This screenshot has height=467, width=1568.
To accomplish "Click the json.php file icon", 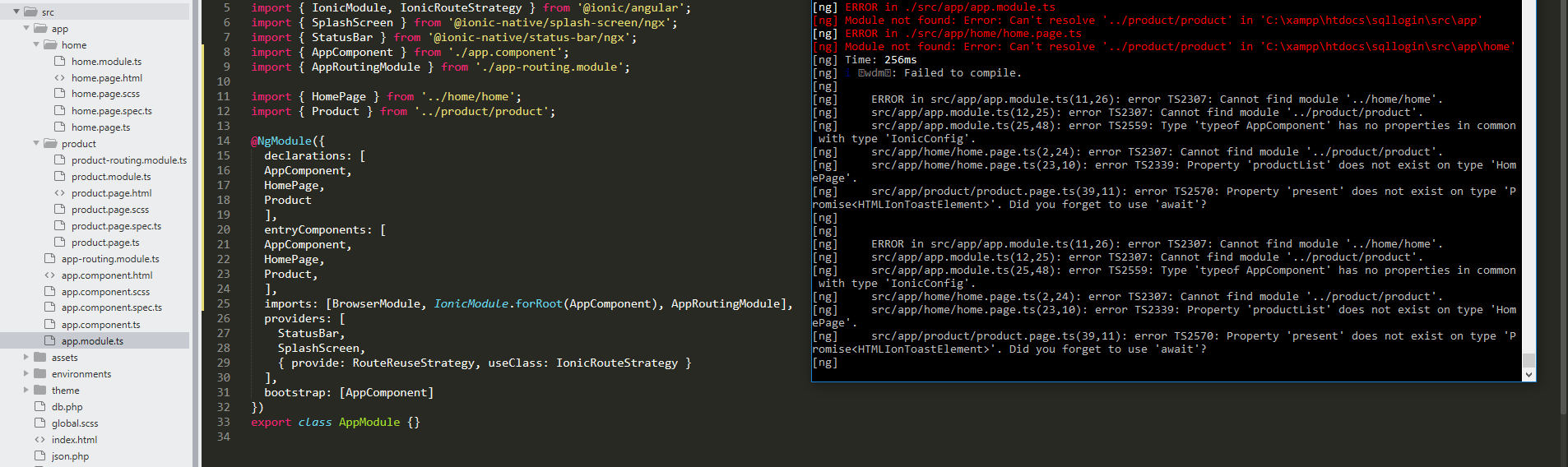I will (40, 455).
